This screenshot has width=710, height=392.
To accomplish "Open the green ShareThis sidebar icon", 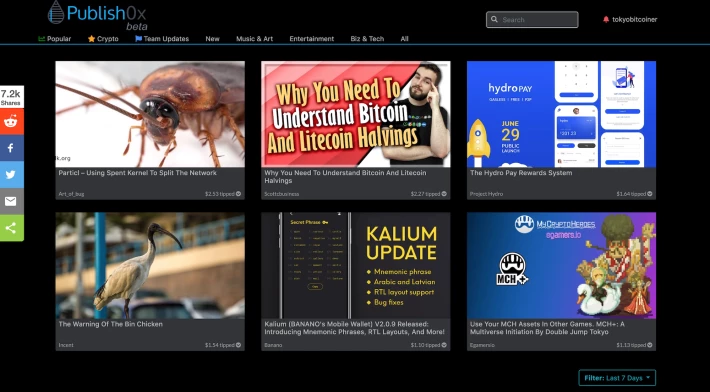I will pyautogui.click(x=11, y=228).
